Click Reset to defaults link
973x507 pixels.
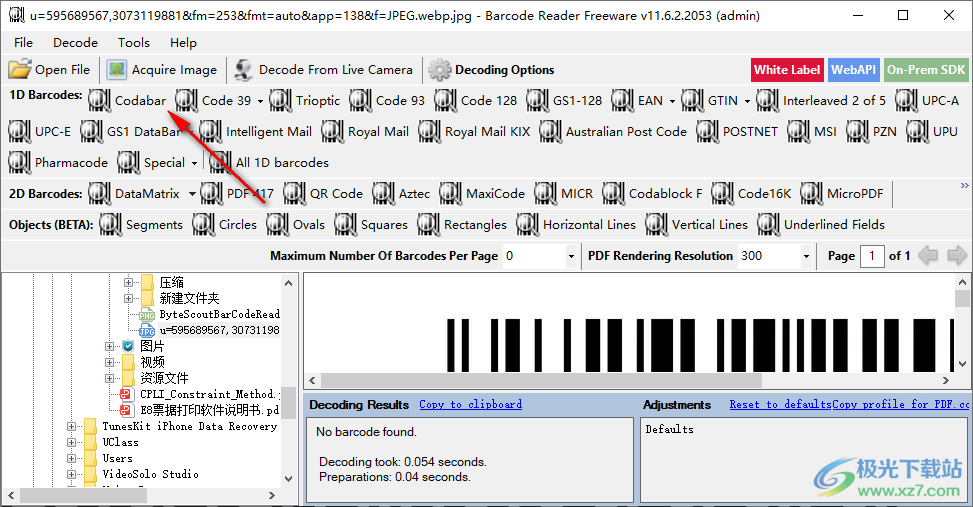pos(780,405)
